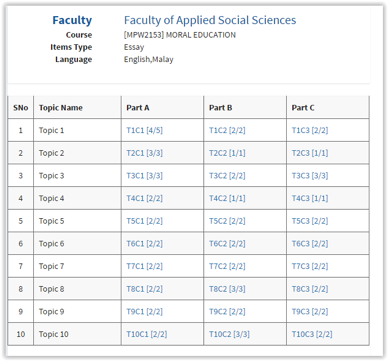Image resolution: width=389 pixels, height=362 pixels.
Task: View the T7C2 [2/2] items
Action: (227, 266)
